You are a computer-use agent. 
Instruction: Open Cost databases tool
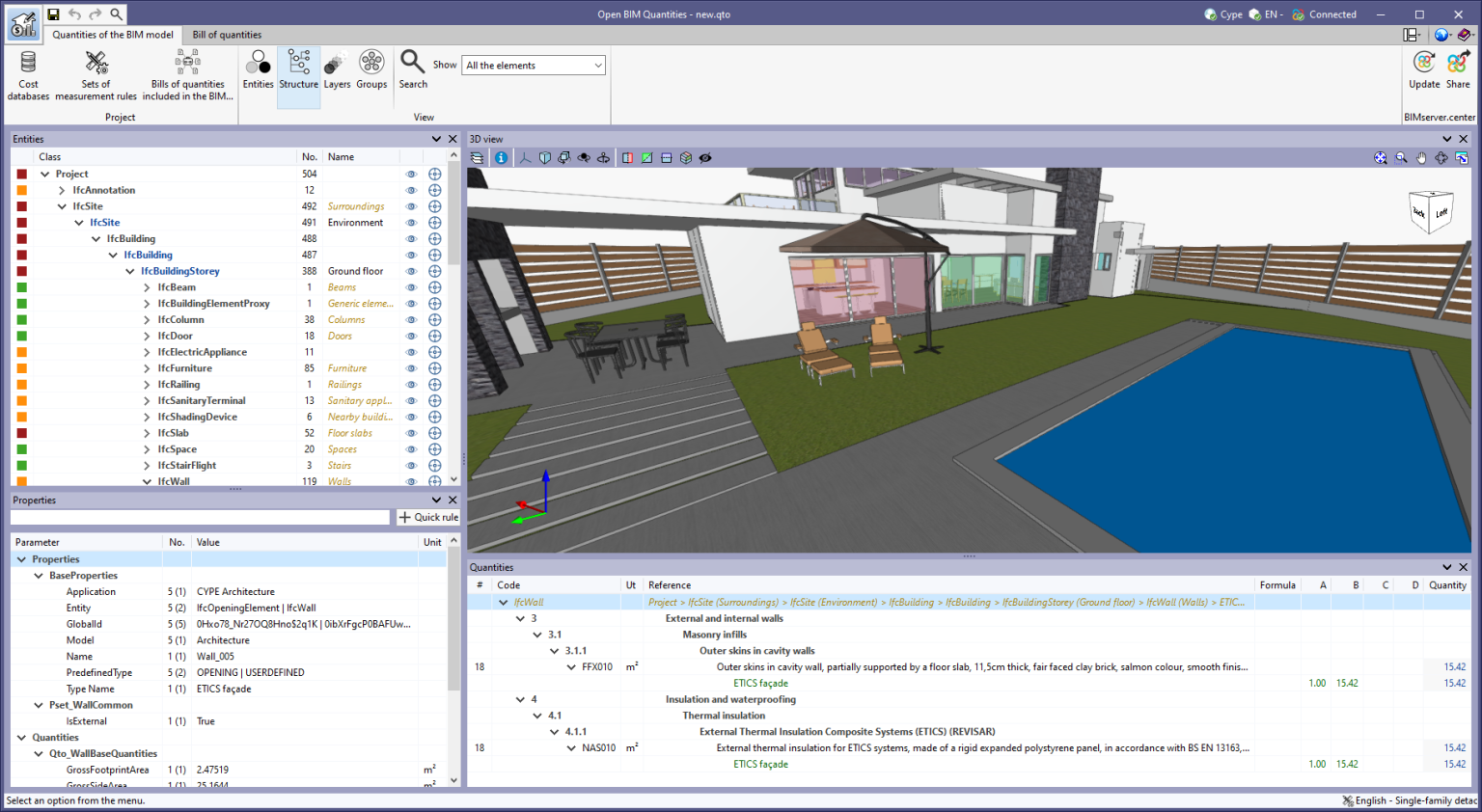tap(28, 74)
